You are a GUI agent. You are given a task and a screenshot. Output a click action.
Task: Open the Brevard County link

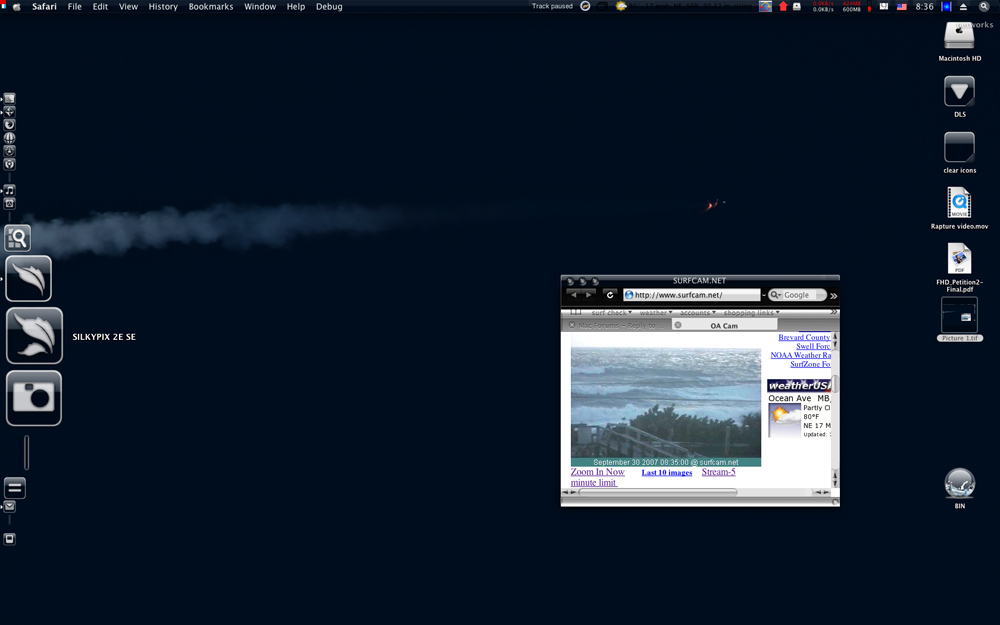click(x=804, y=337)
